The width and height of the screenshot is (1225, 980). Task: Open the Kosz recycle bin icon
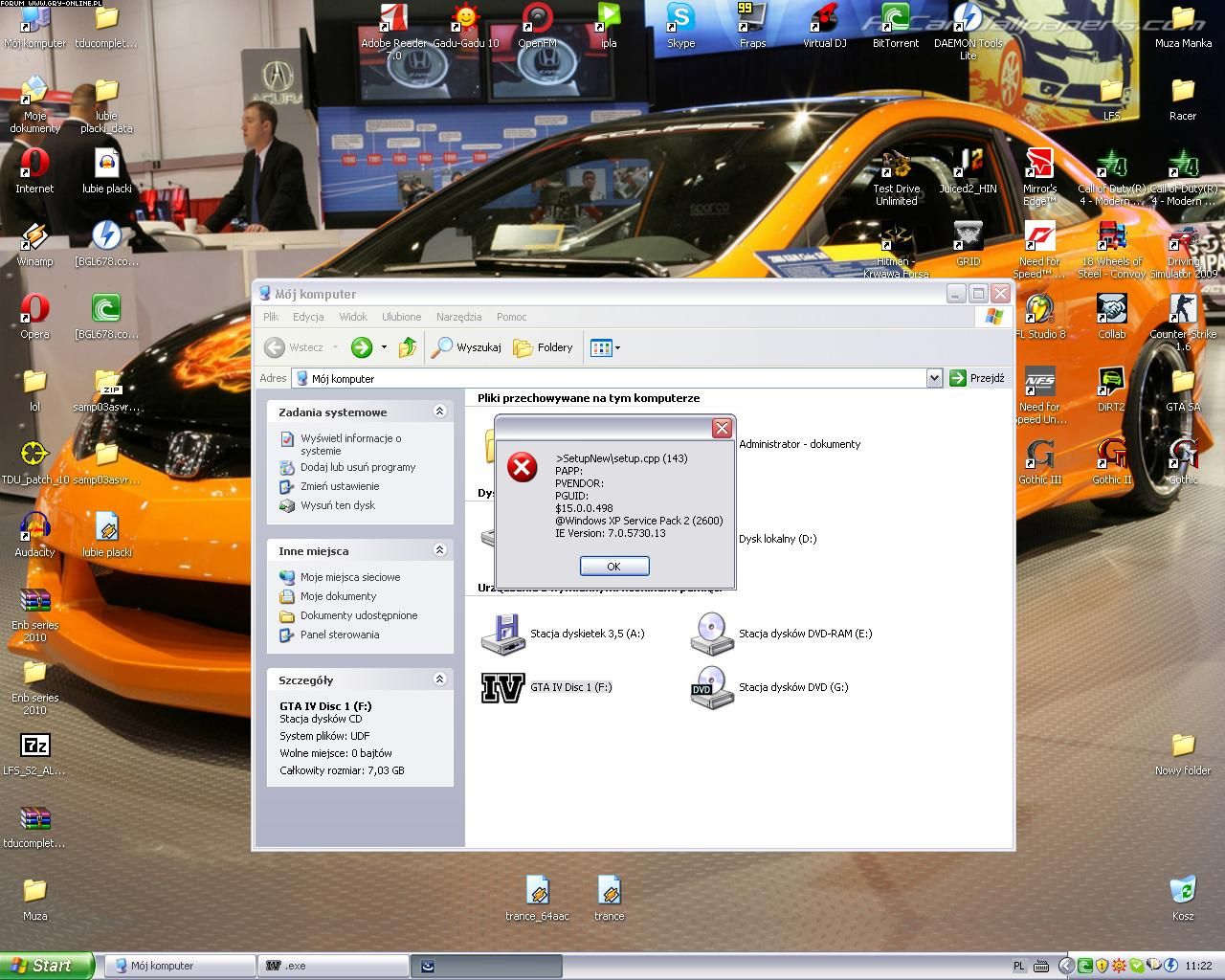(x=1183, y=900)
